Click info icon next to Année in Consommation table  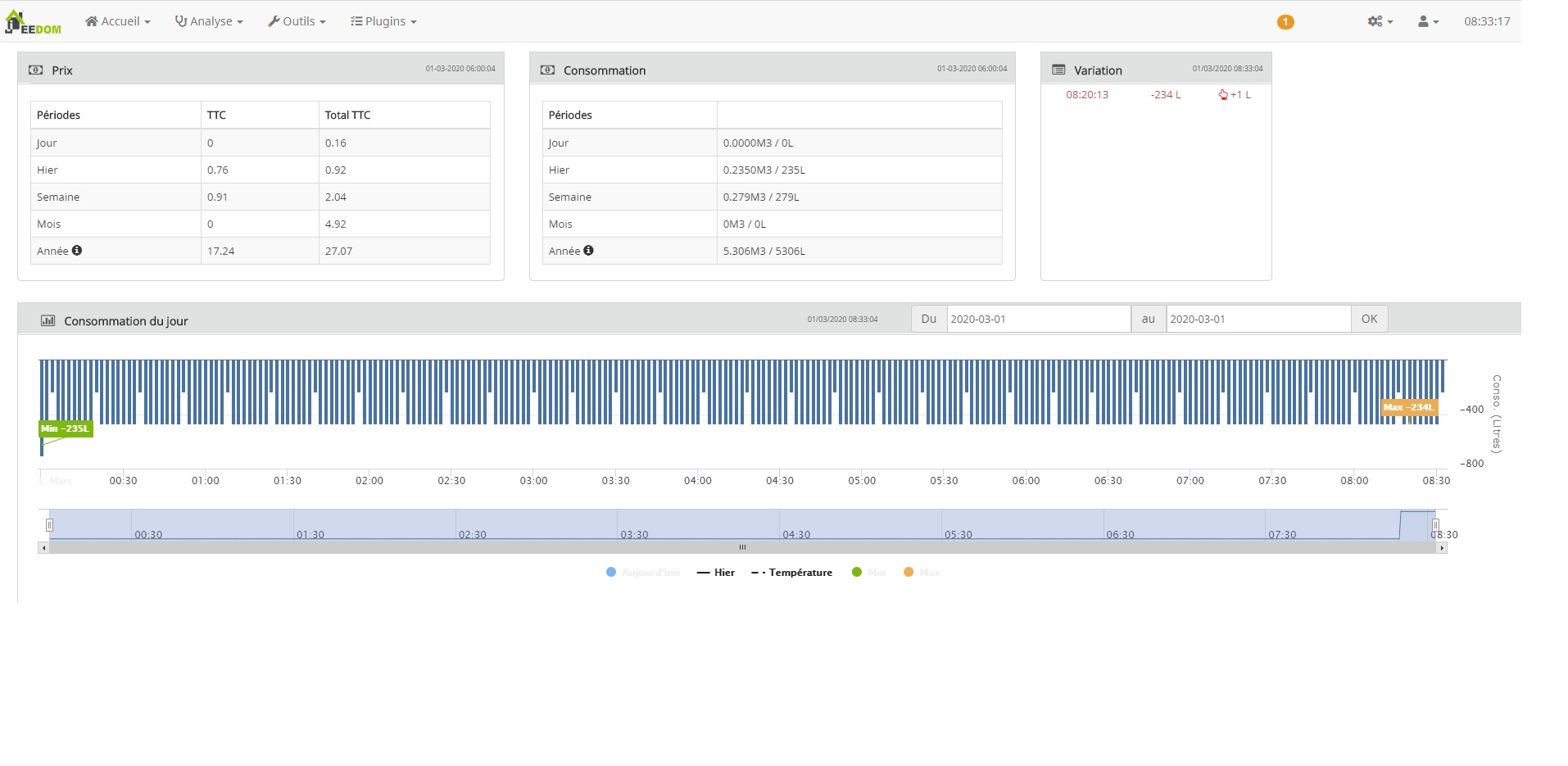tap(588, 251)
